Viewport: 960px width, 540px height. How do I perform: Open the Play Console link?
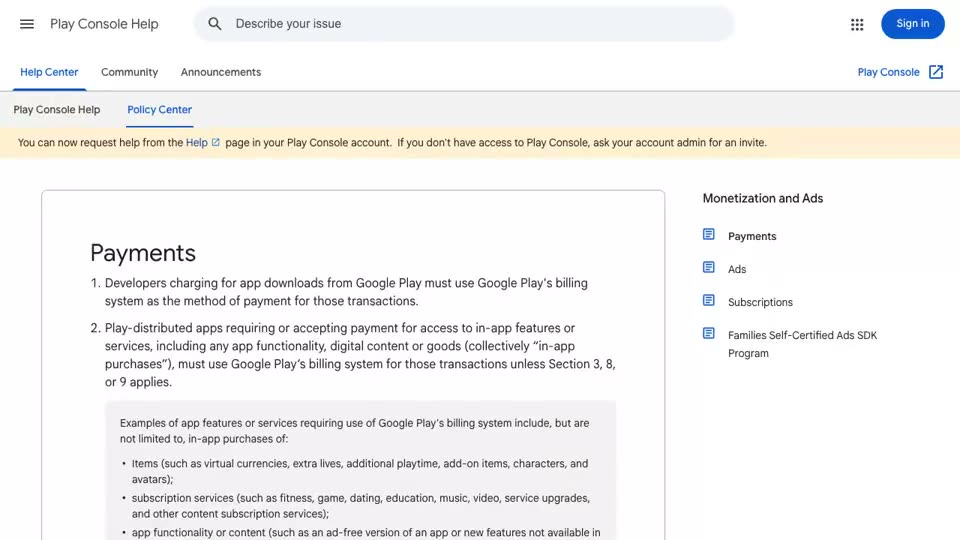coord(888,72)
